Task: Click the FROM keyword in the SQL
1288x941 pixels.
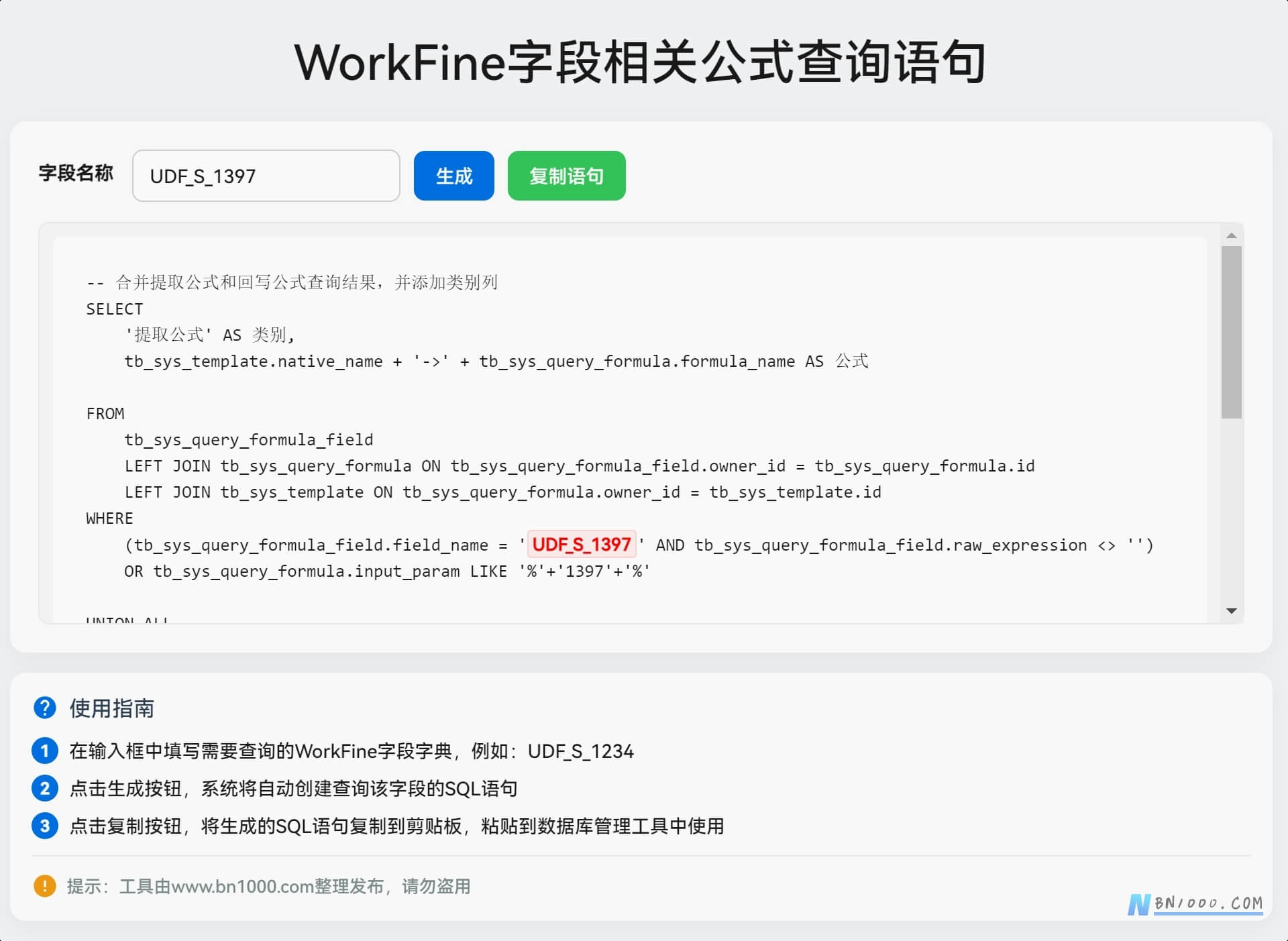Action: (105, 414)
